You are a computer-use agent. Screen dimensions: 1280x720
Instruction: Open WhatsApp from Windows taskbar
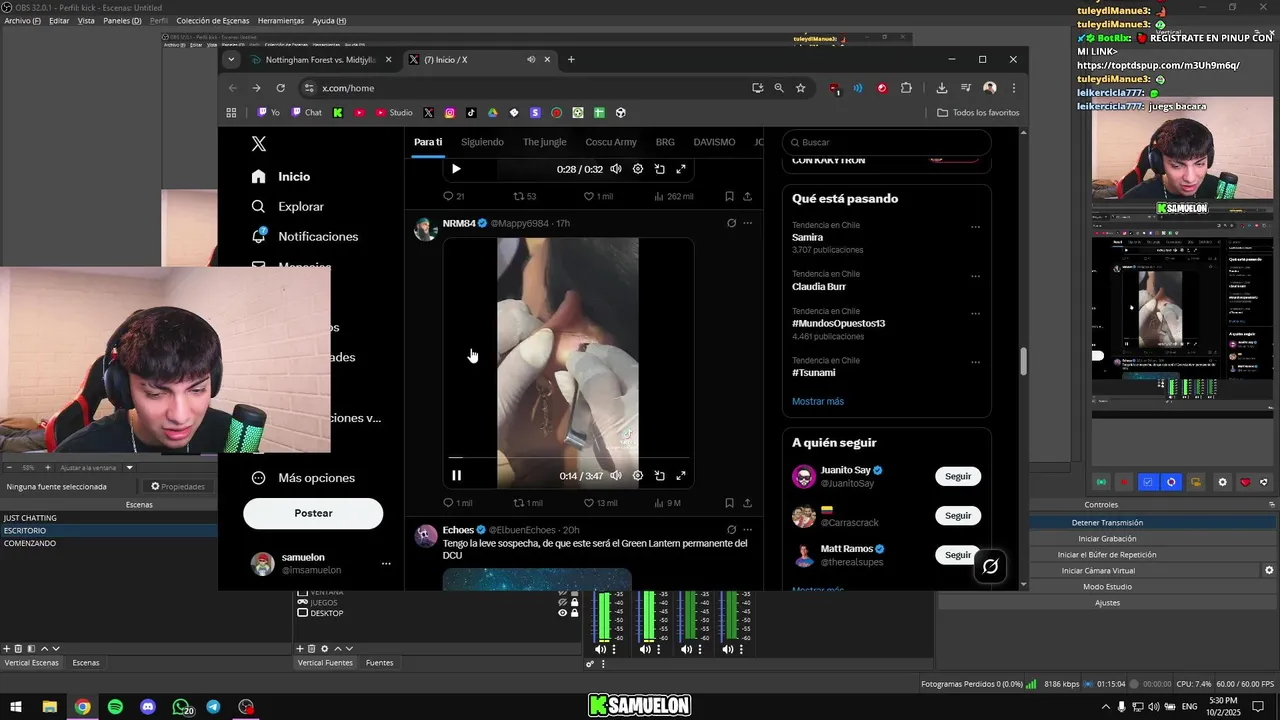[x=181, y=707]
